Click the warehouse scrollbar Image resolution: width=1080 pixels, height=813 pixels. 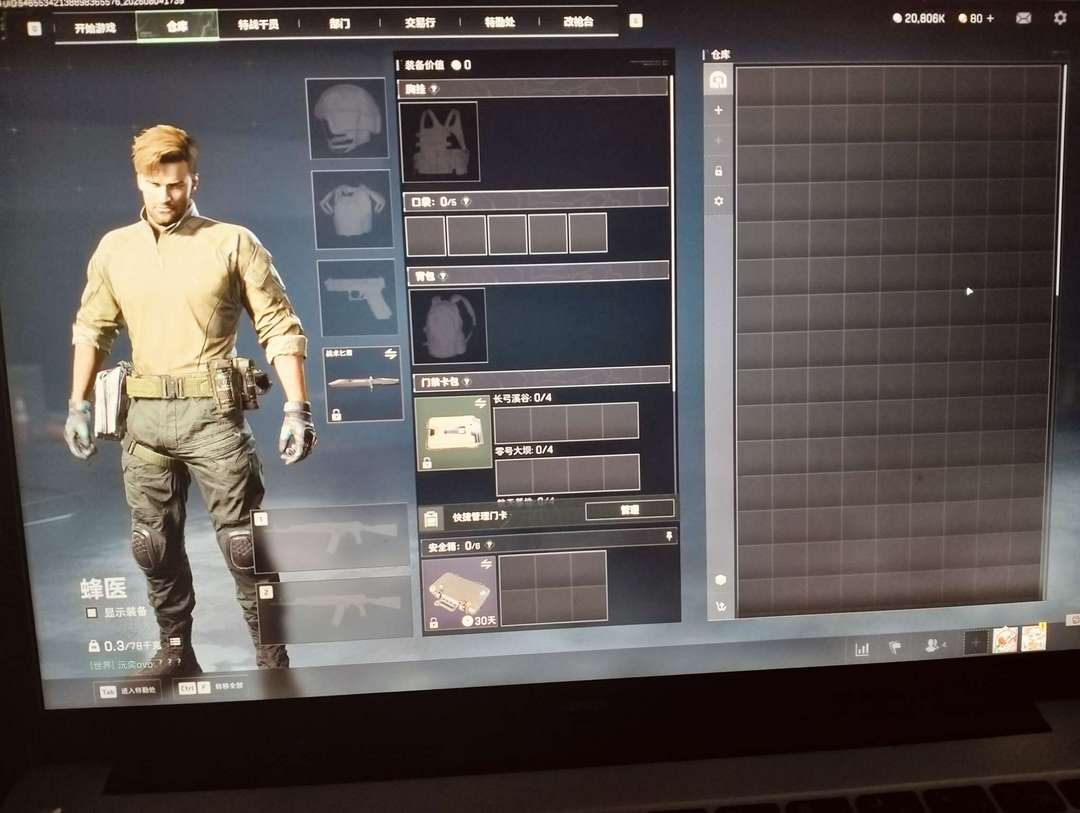pos(1059,181)
